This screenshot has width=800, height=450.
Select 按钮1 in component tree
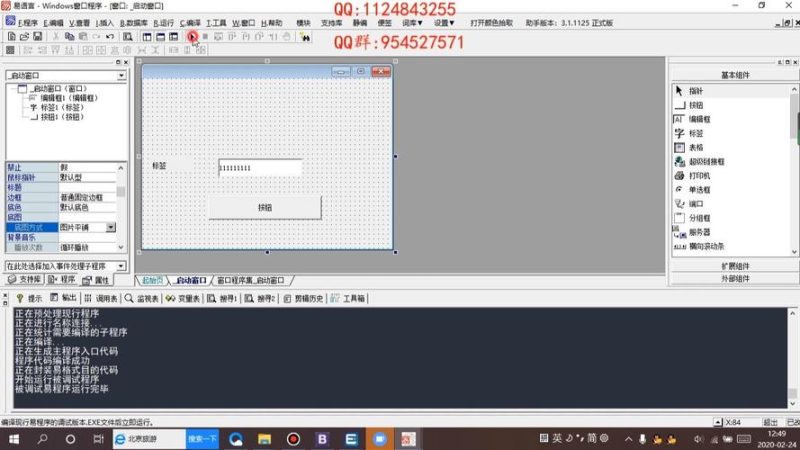[x=62, y=117]
